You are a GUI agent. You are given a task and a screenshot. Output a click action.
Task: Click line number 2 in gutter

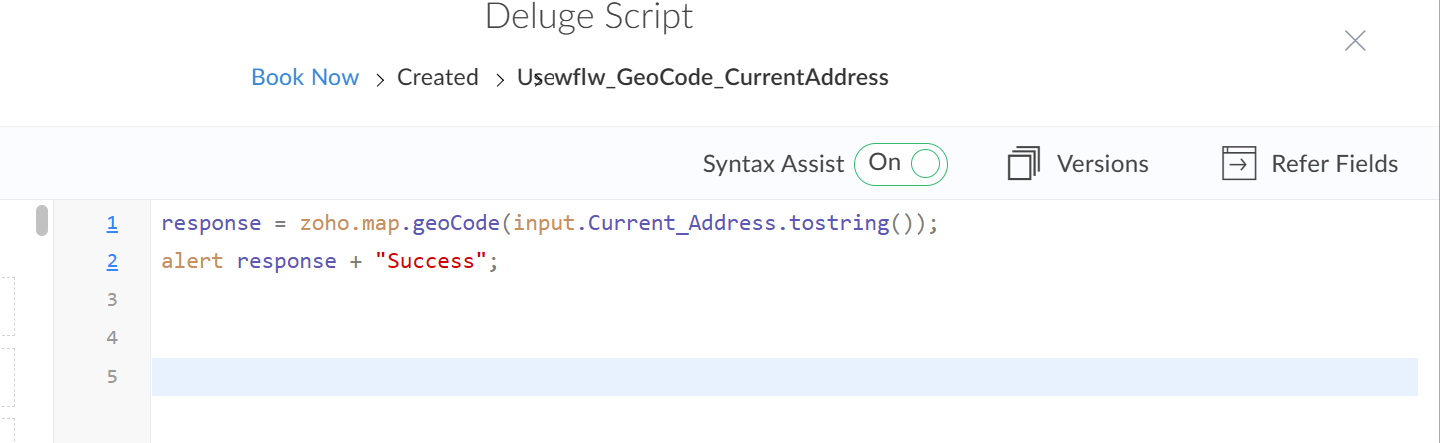point(112,261)
